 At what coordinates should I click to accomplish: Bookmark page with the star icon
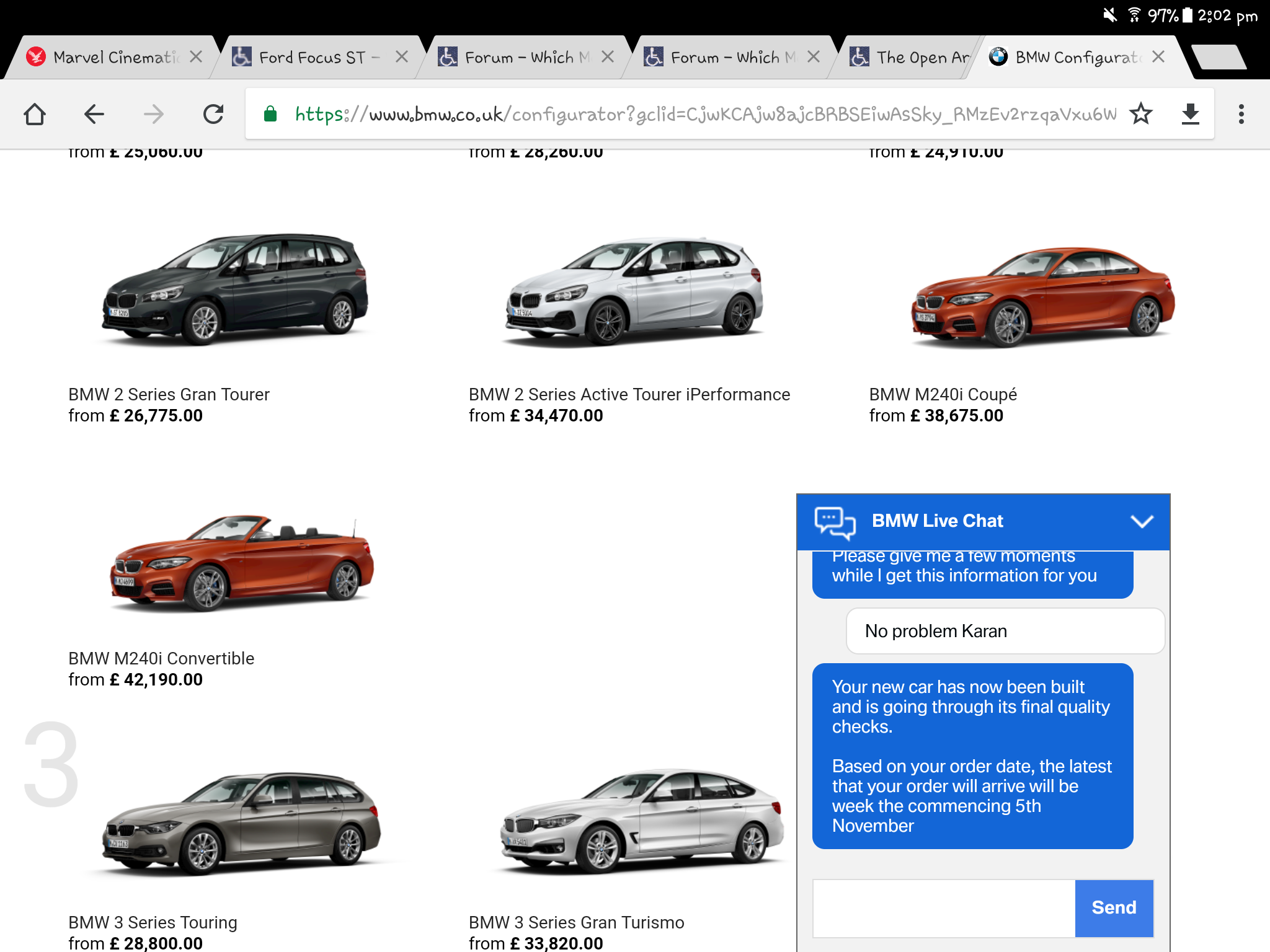click(1140, 114)
